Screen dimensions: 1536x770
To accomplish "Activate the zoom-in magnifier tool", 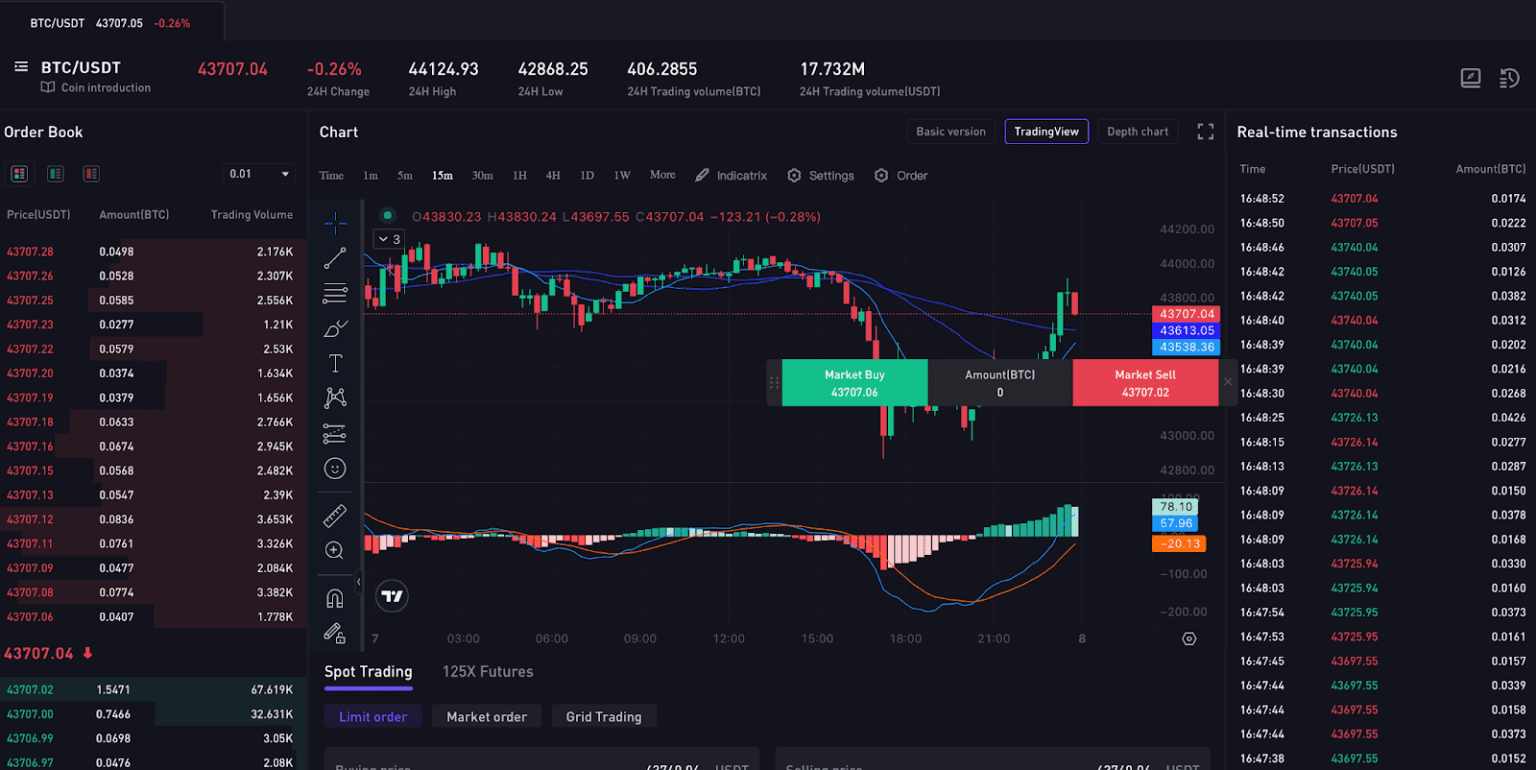I will tap(334, 550).
